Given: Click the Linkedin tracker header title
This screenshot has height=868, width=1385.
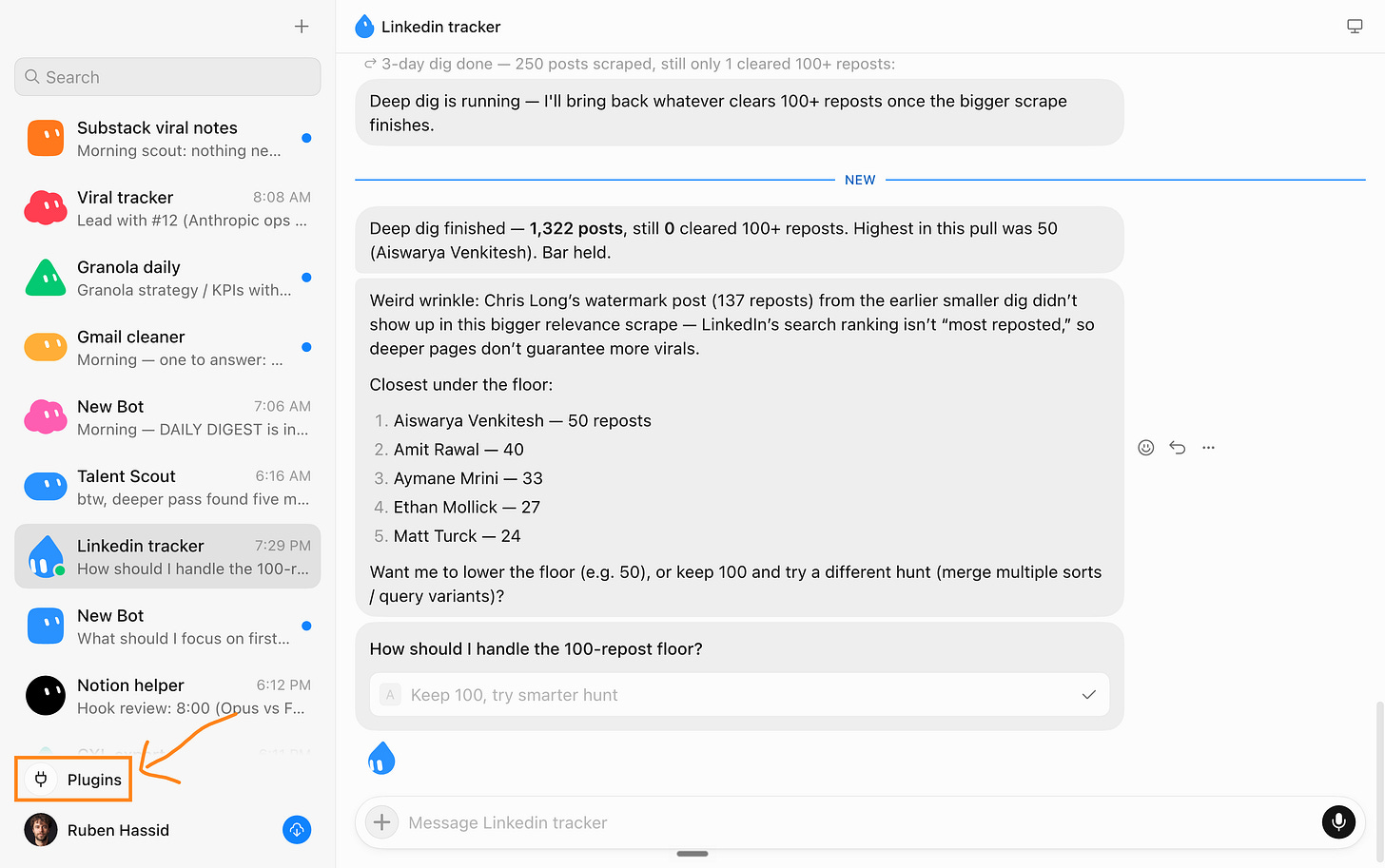Looking at the screenshot, I should [440, 27].
